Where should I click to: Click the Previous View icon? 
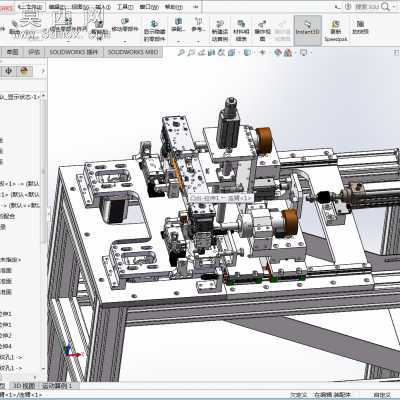(201, 52)
